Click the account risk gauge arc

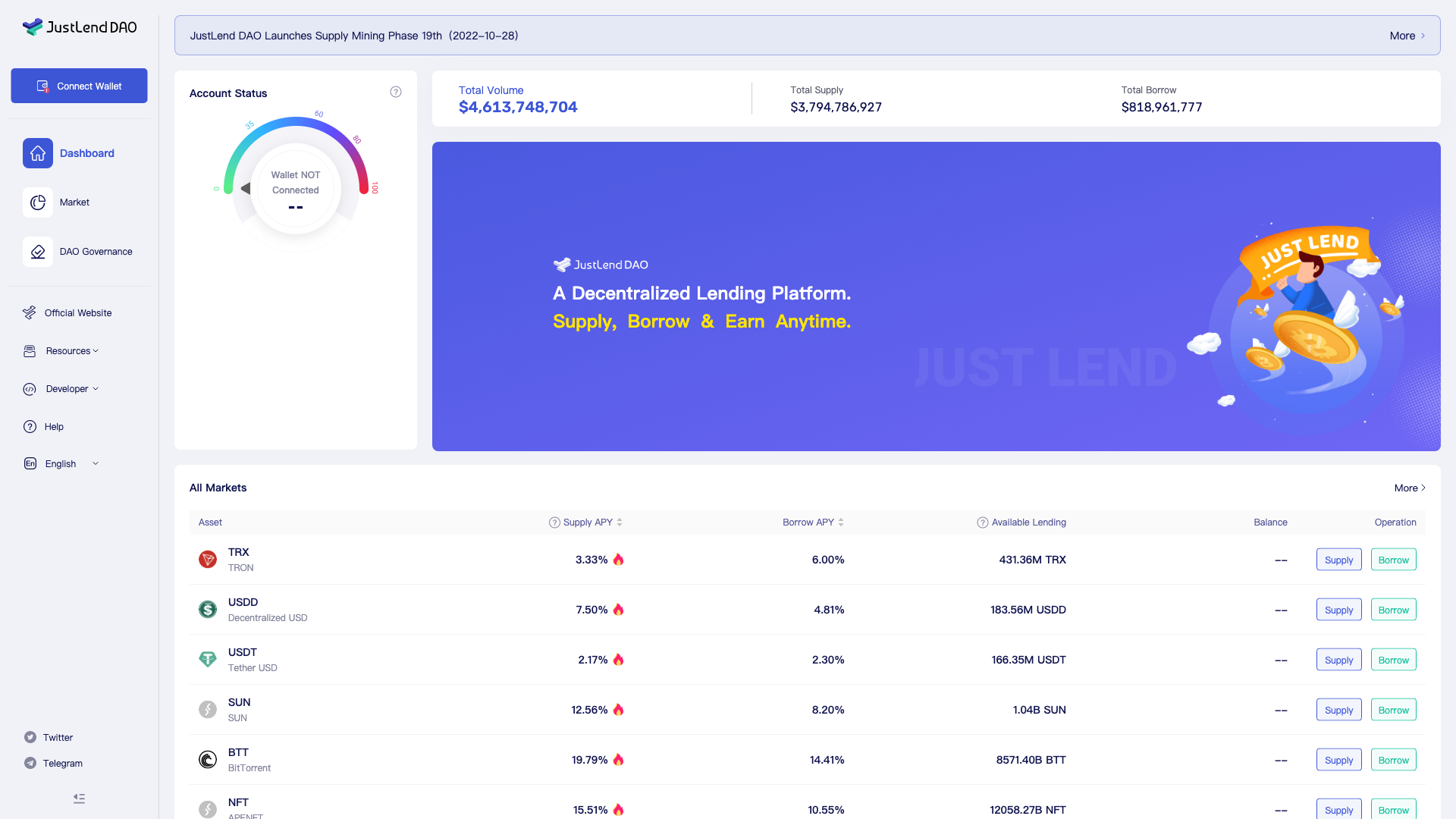[296, 123]
